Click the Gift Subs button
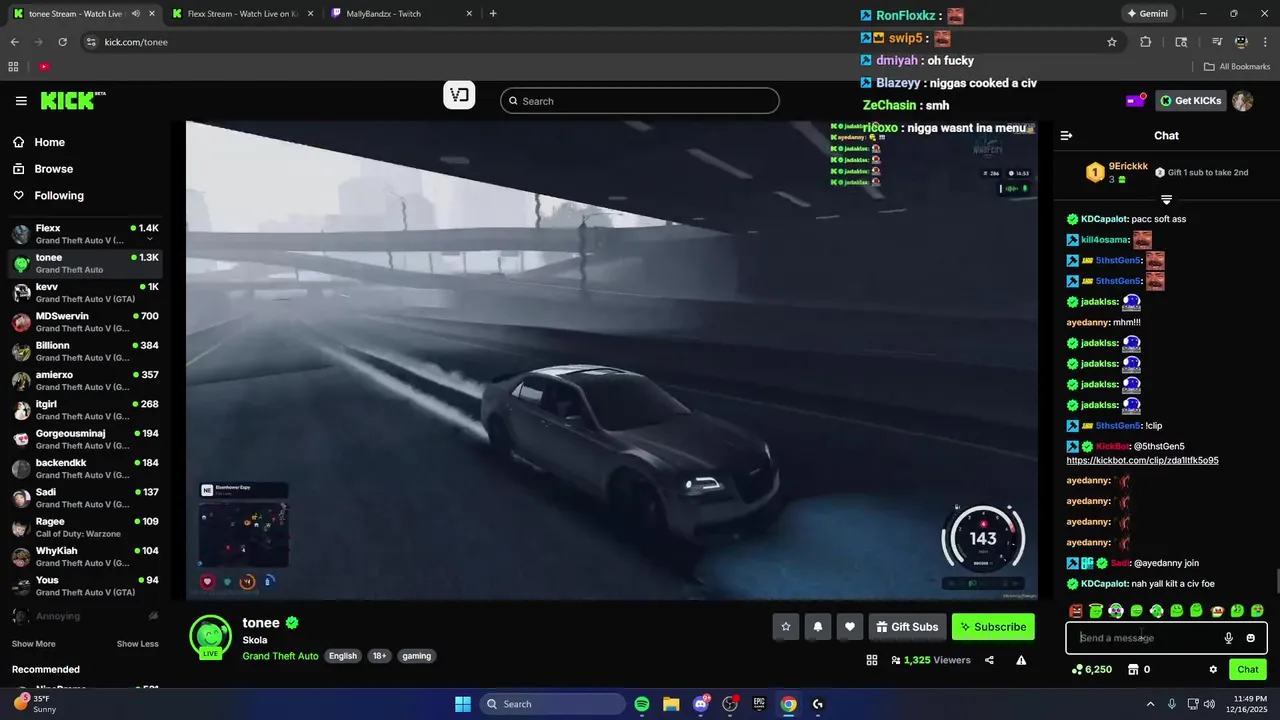 coord(907,627)
